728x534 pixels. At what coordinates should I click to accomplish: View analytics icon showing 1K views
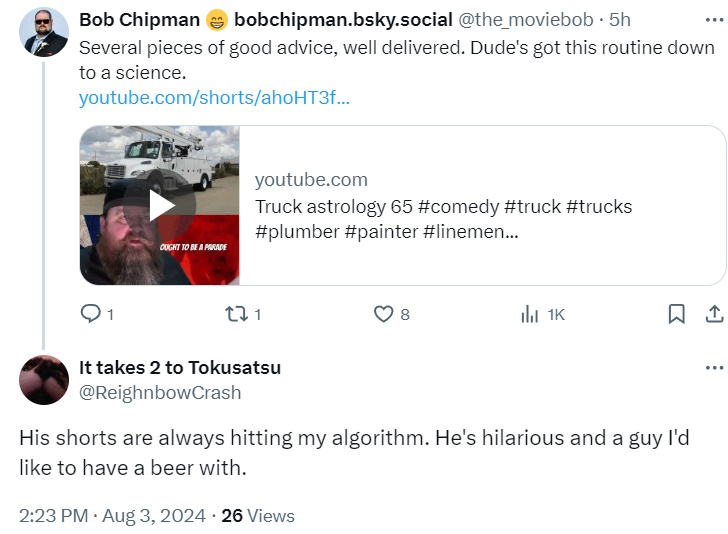[529, 314]
